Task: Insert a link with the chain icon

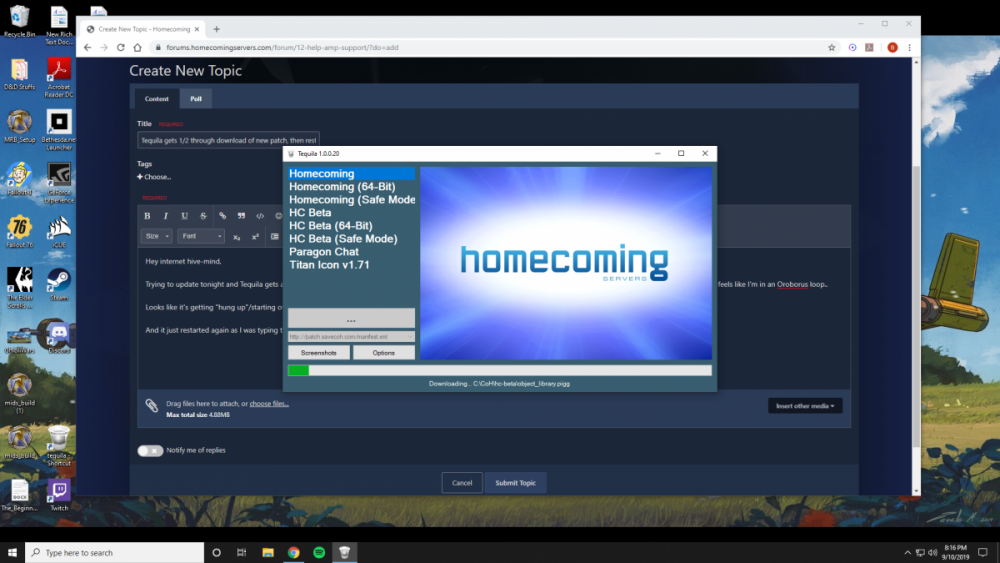Action: 223,216
